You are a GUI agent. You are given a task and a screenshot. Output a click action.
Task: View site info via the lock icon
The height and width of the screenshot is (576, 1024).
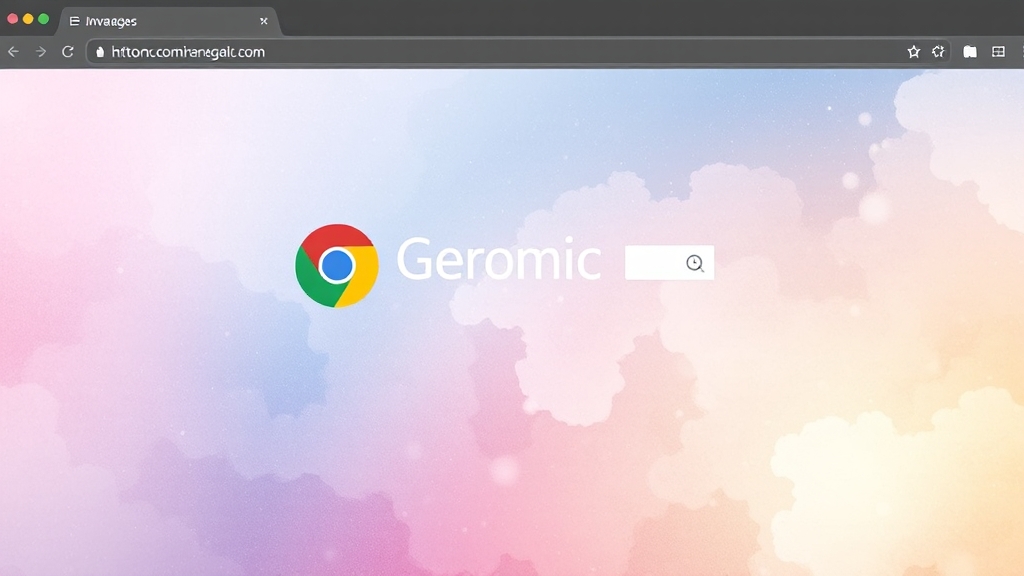click(x=99, y=52)
